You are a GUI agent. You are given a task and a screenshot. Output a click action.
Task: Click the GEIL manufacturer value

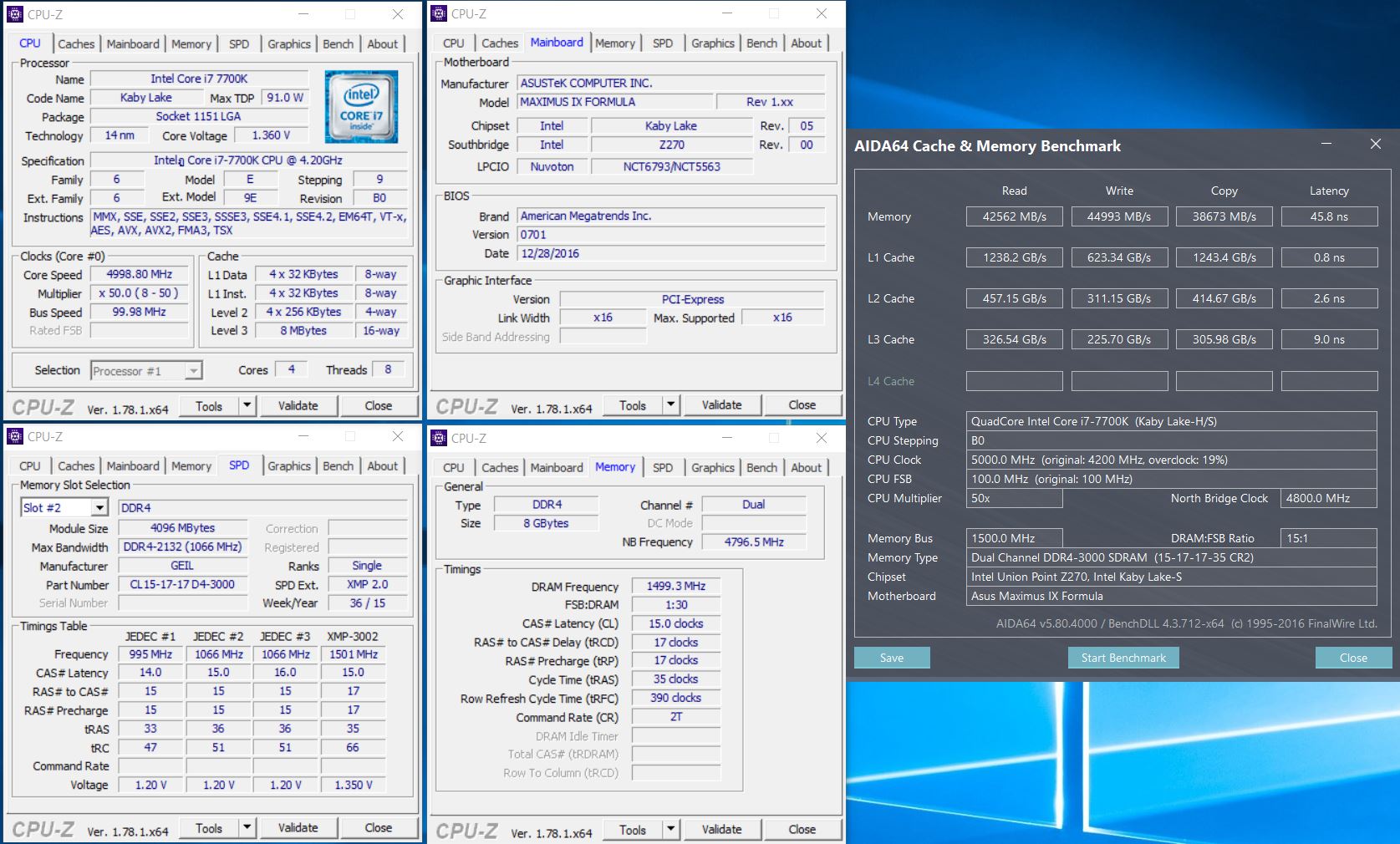(x=182, y=566)
